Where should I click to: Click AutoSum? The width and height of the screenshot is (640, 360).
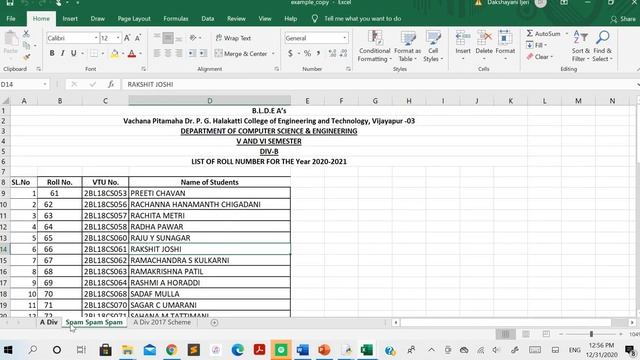point(543,33)
